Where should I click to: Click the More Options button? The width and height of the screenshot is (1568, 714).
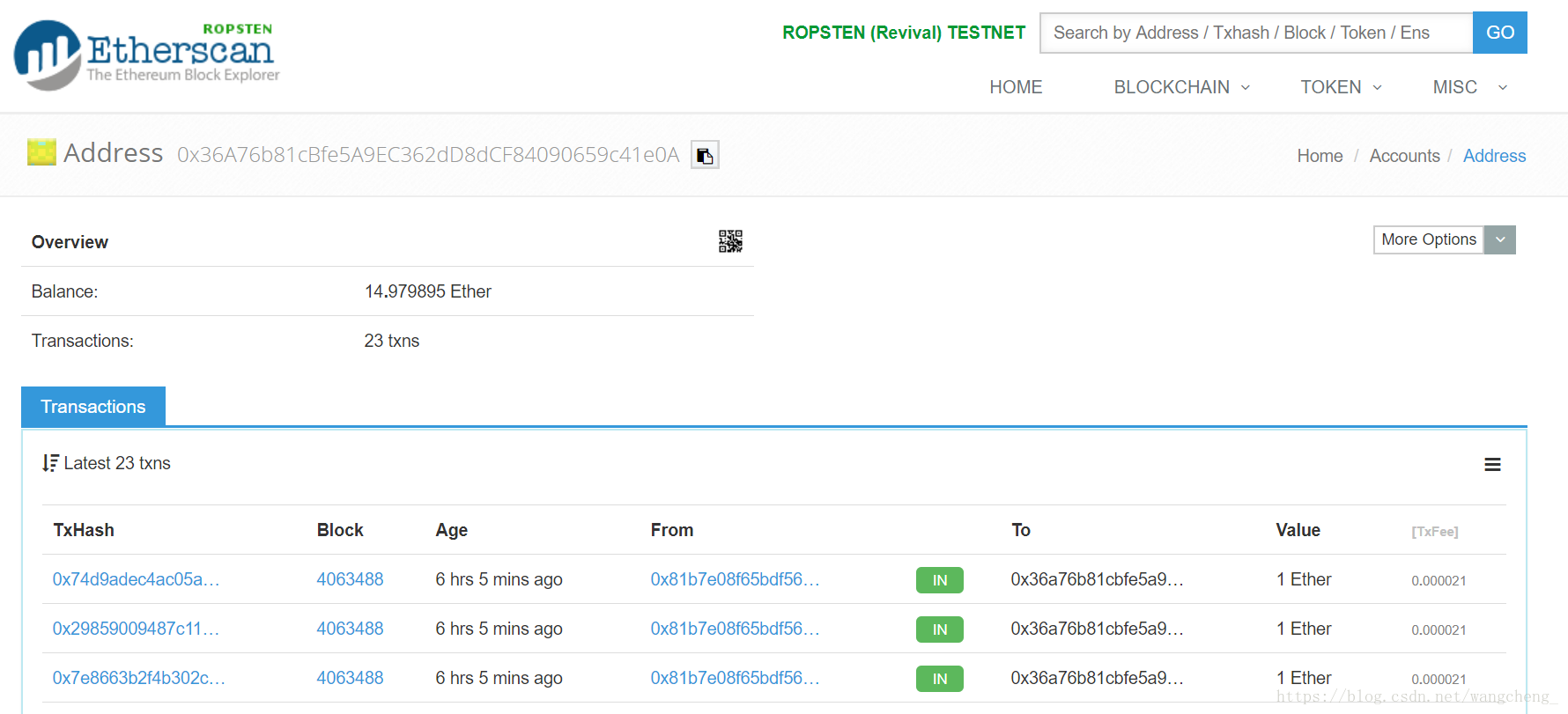click(1429, 239)
